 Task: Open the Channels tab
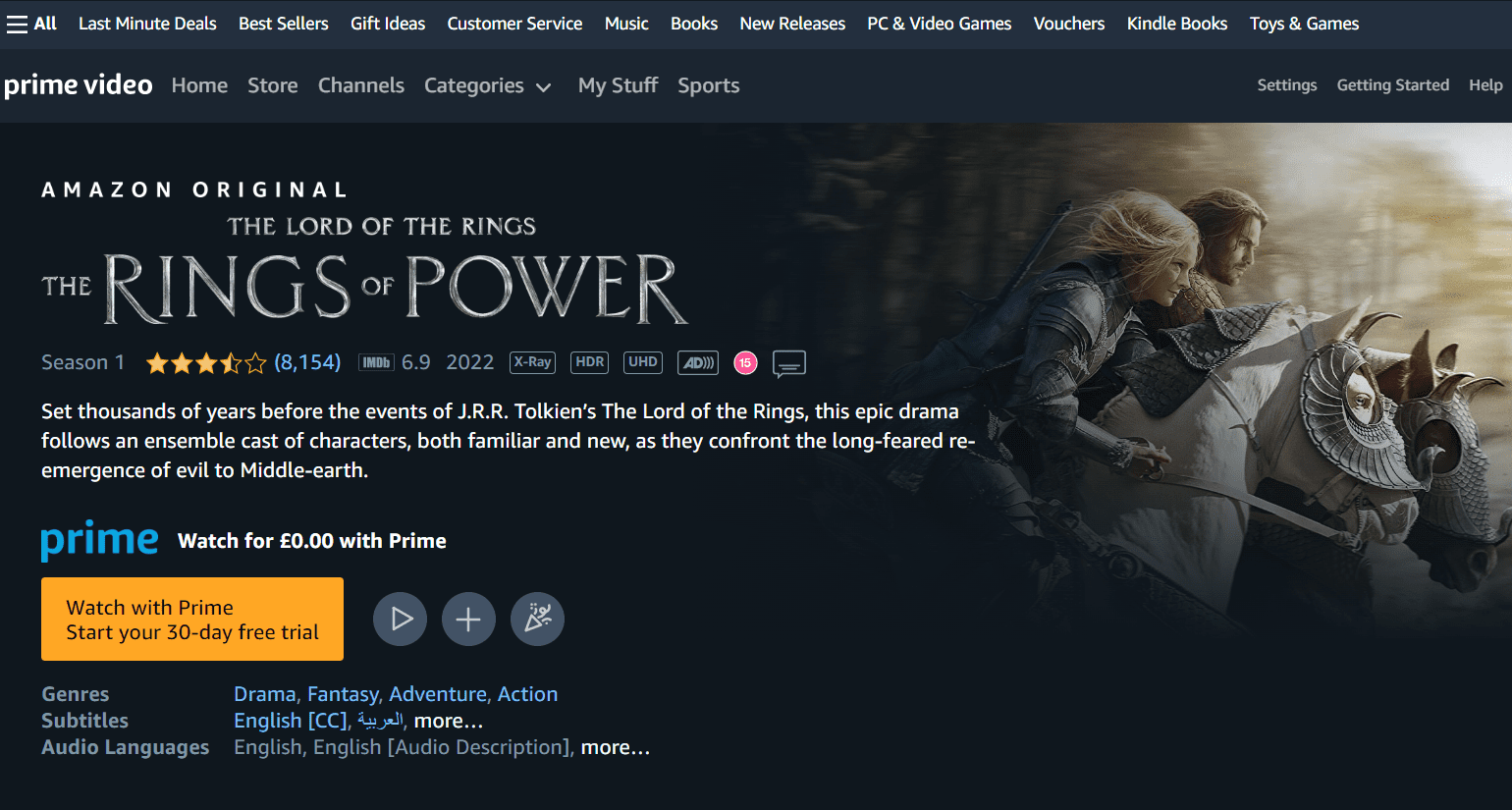click(x=361, y=85)
